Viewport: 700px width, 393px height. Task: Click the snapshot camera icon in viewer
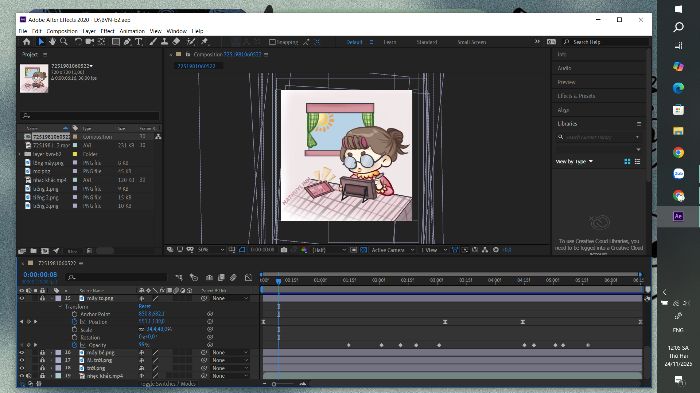coord(284,250)
